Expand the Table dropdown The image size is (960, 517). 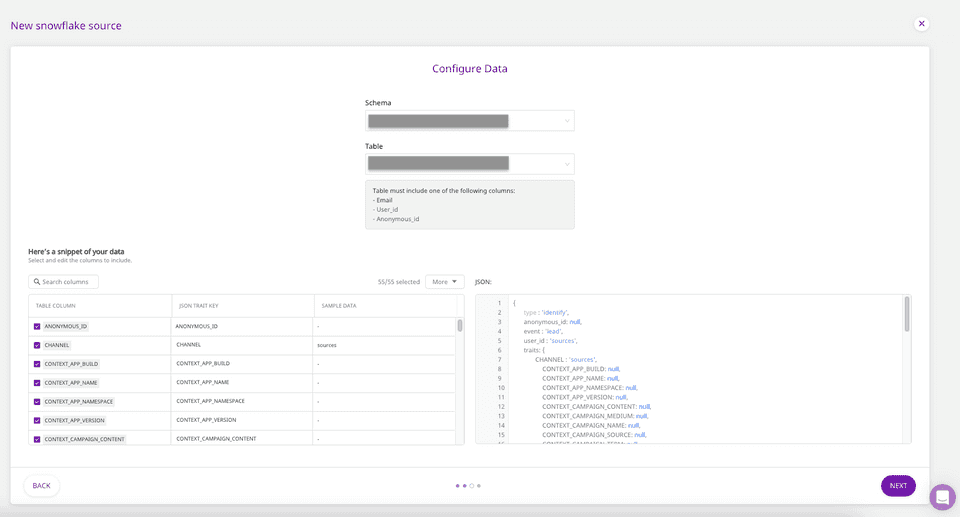(x=469, y=164)
